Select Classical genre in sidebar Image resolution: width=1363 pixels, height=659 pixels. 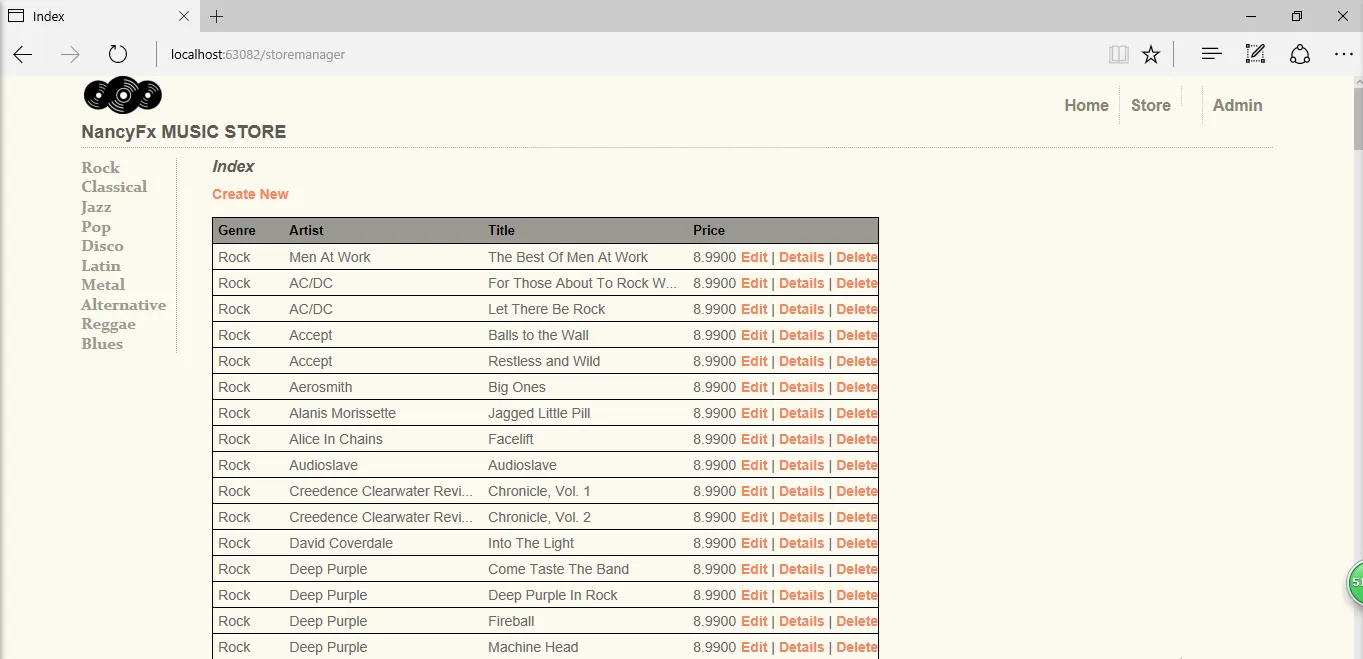click(x=114, y=187)
